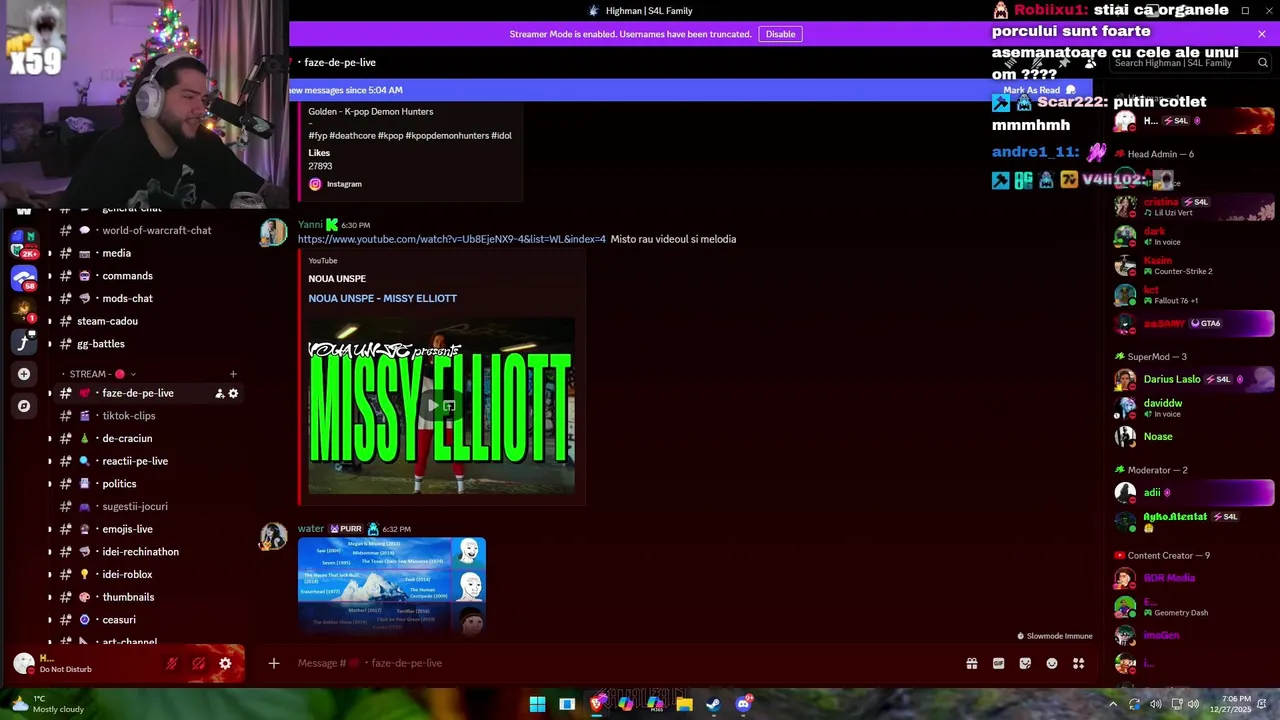Viewport: 1280px width, 720px height.
Task: Open the server icon with 58 badge
Action: tap(24, 278)
